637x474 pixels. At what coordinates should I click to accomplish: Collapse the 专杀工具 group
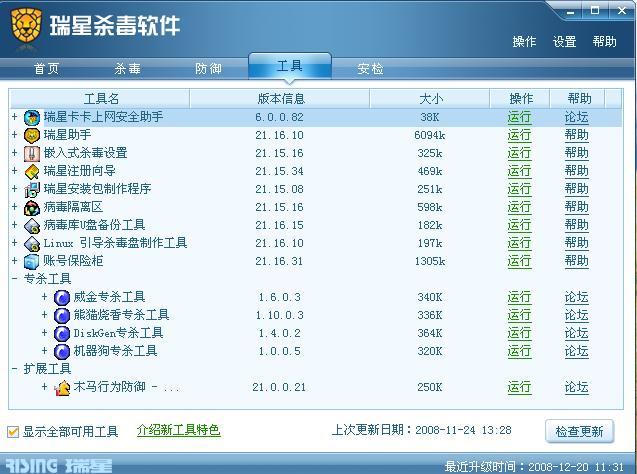point(15,279)
